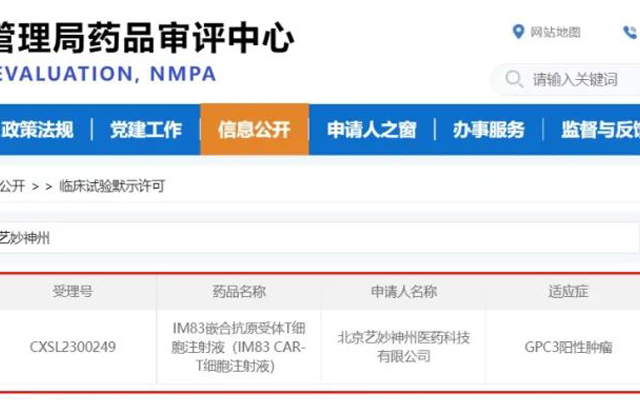Click the 受理号 column header
640x400 pixels.
pos(73,291)
